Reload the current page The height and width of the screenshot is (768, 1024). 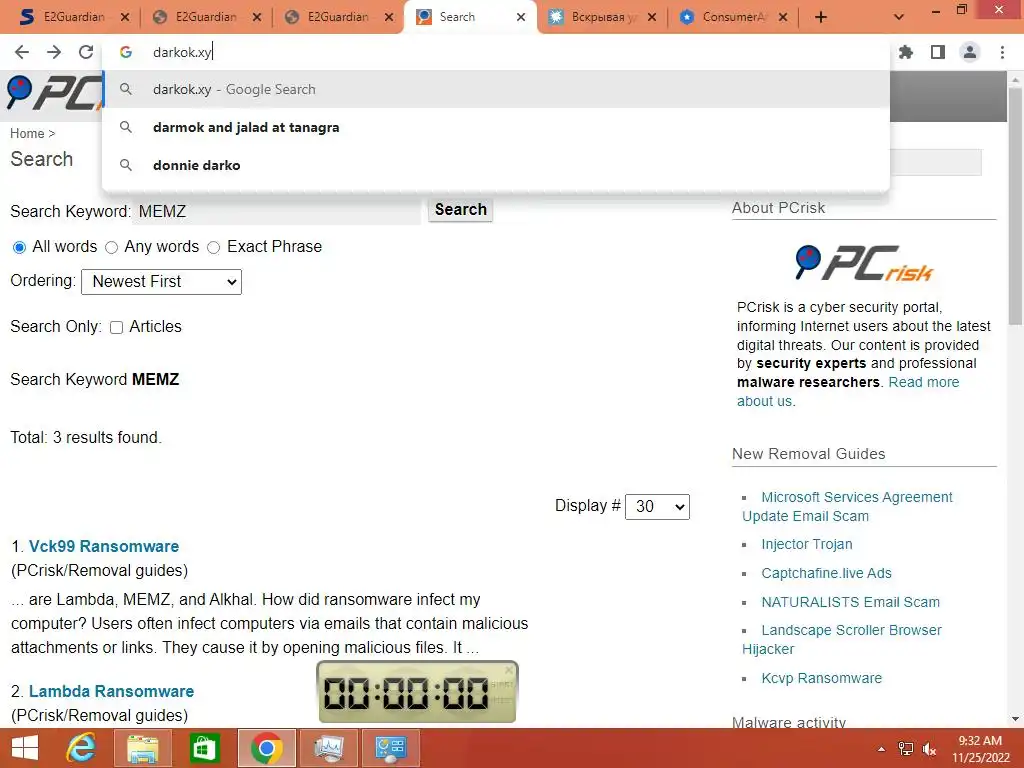(x=86, y=52)
